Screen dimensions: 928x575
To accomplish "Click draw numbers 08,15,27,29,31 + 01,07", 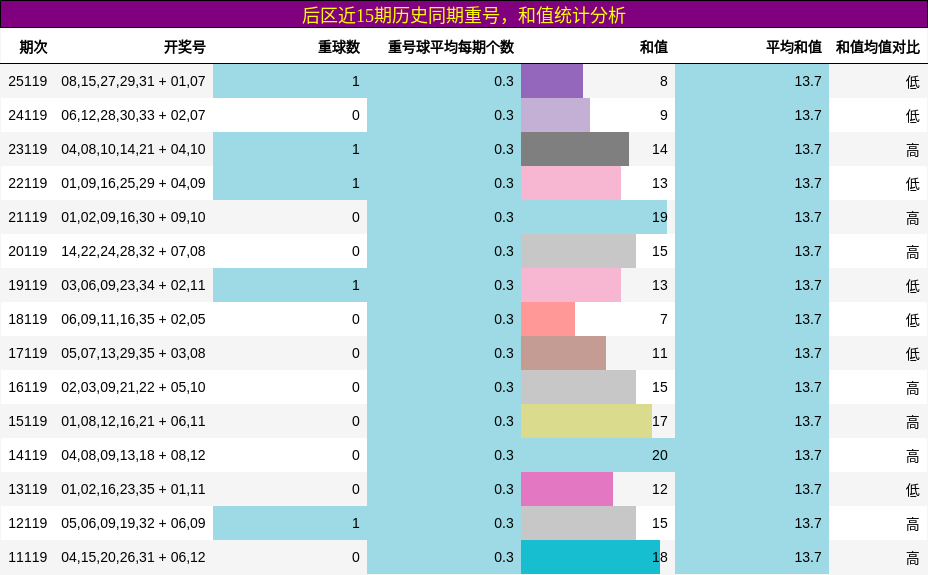I will pos(133,81).
